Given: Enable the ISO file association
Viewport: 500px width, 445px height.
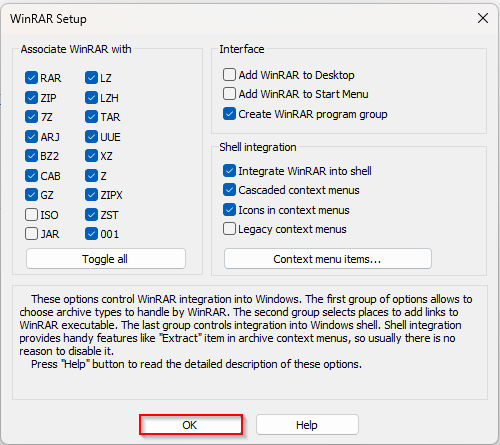Looking at the screenshot, I should point(31,215).
